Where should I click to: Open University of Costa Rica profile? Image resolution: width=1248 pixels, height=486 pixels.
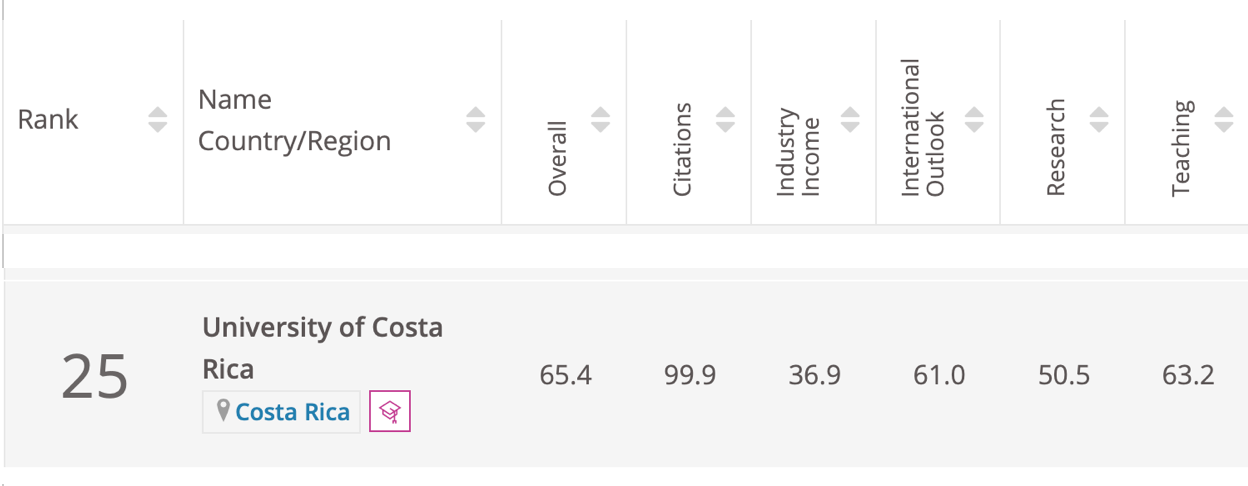tap(322, 348)
